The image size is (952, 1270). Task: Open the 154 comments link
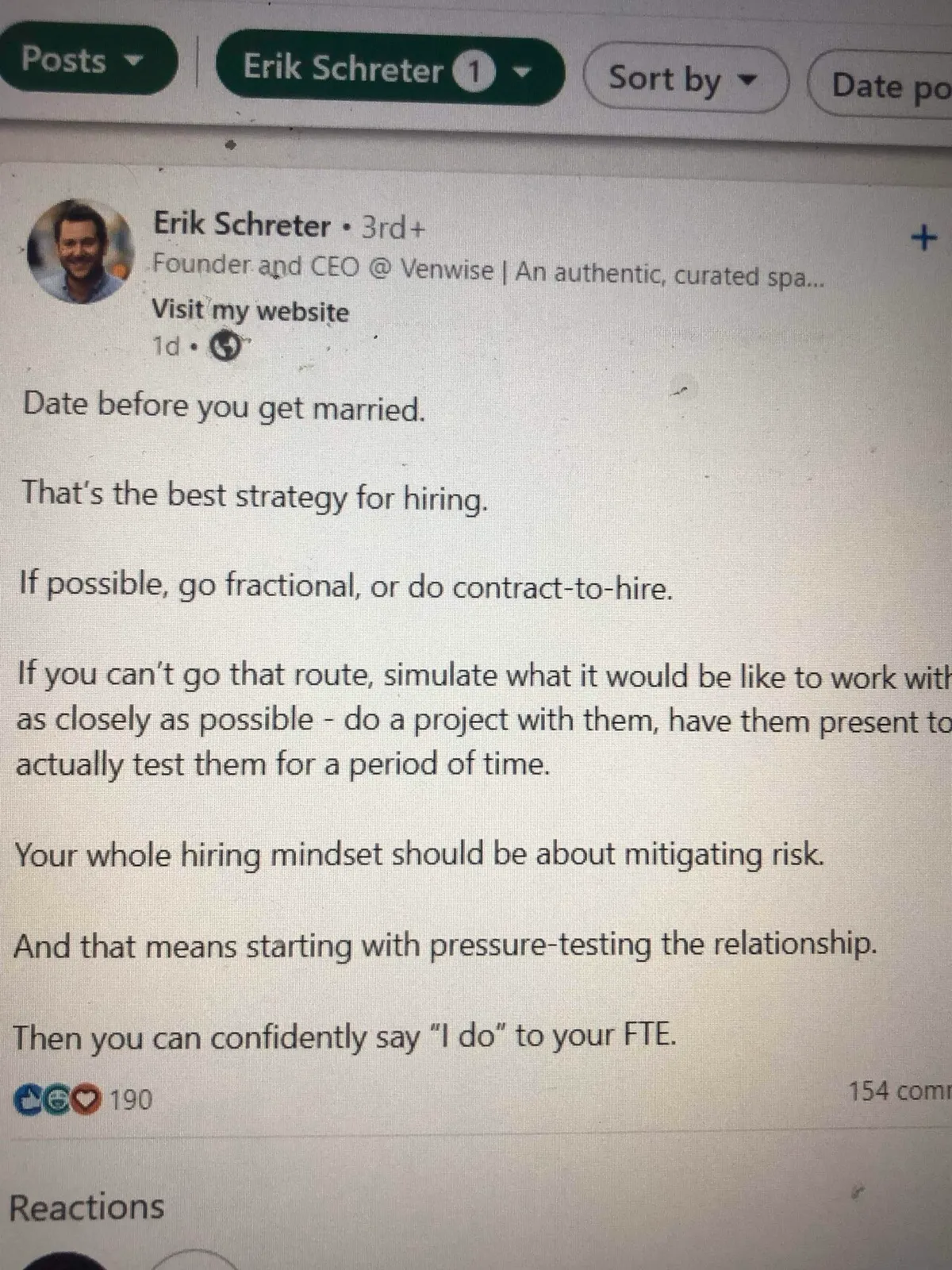898,1091
